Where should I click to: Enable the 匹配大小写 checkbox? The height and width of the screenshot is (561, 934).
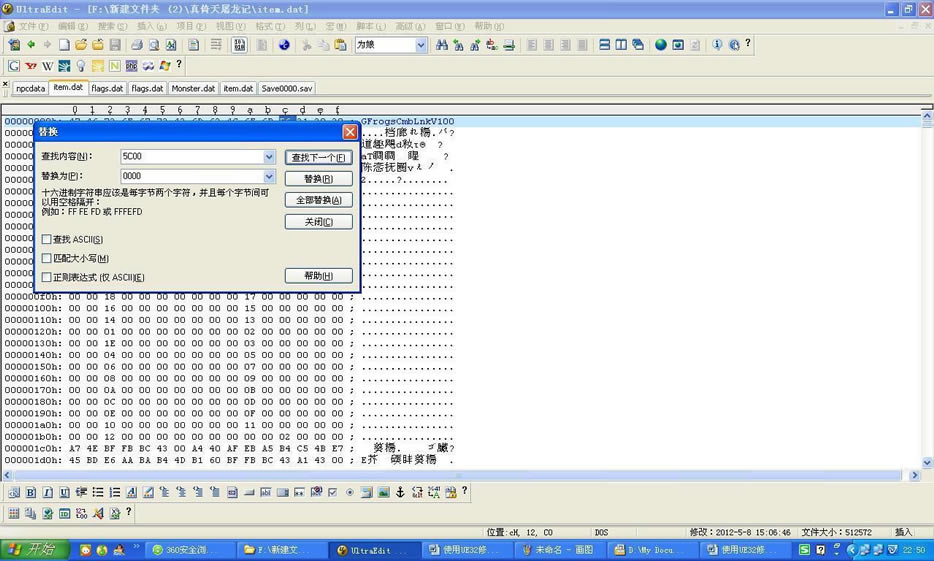[46, 258]
